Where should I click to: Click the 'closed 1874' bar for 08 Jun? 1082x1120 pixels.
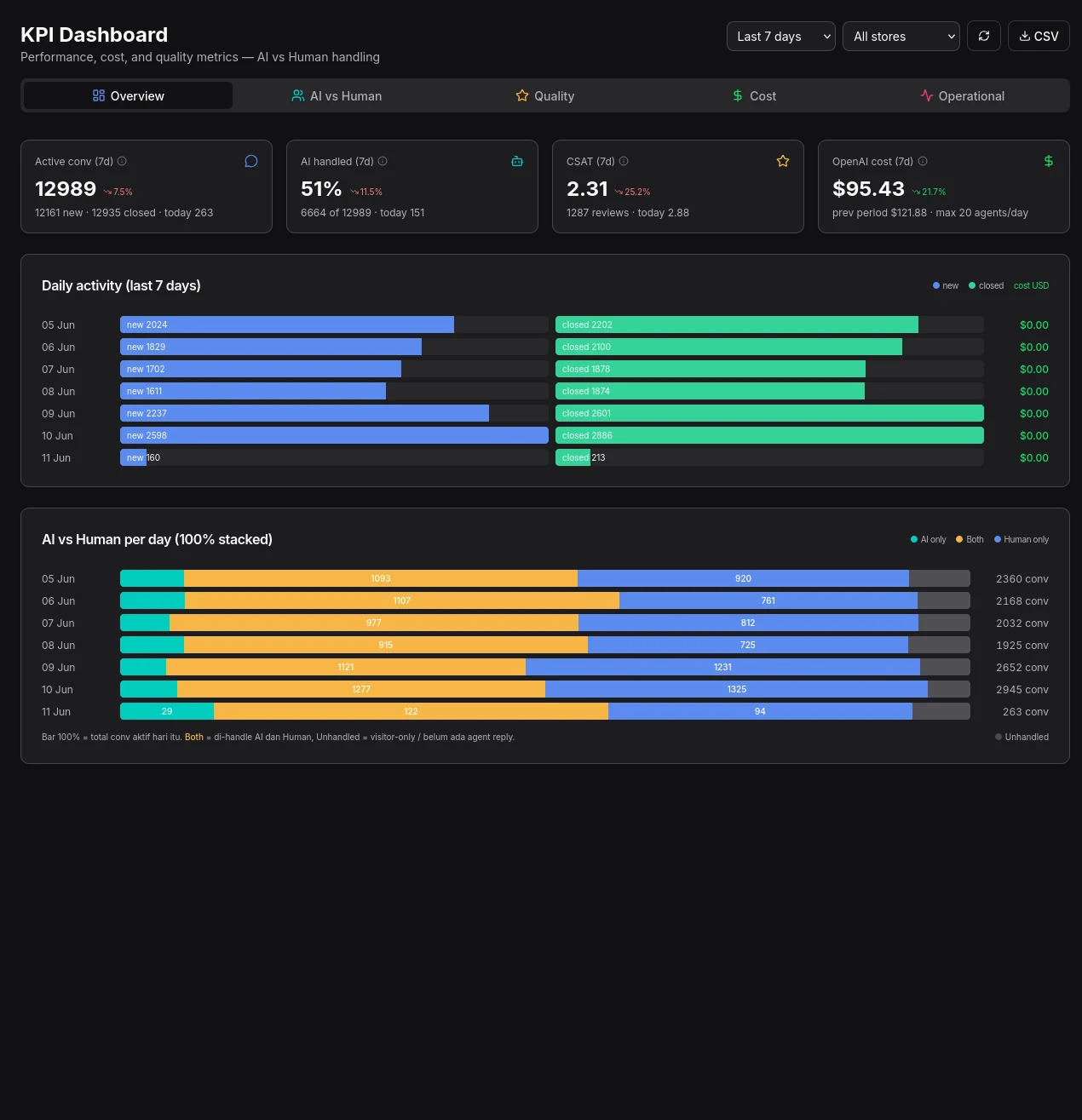click(x=710, y=391)
